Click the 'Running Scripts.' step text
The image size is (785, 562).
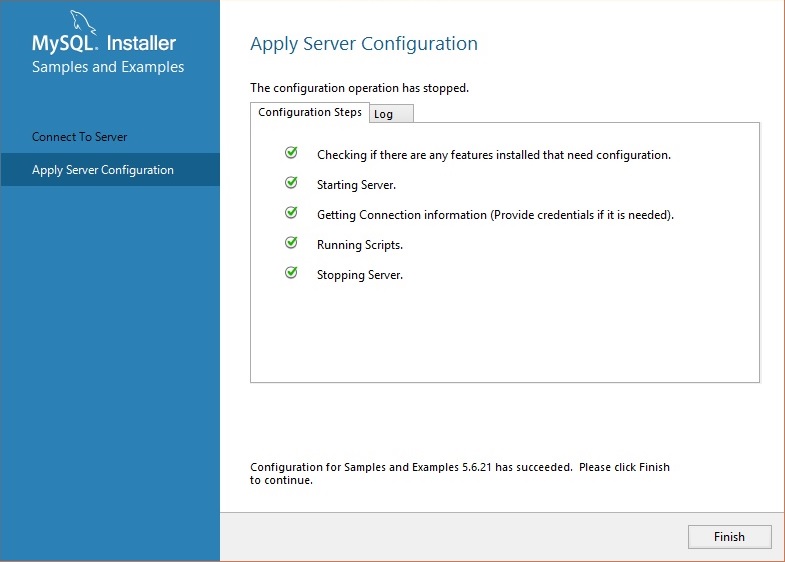[360, 245]
